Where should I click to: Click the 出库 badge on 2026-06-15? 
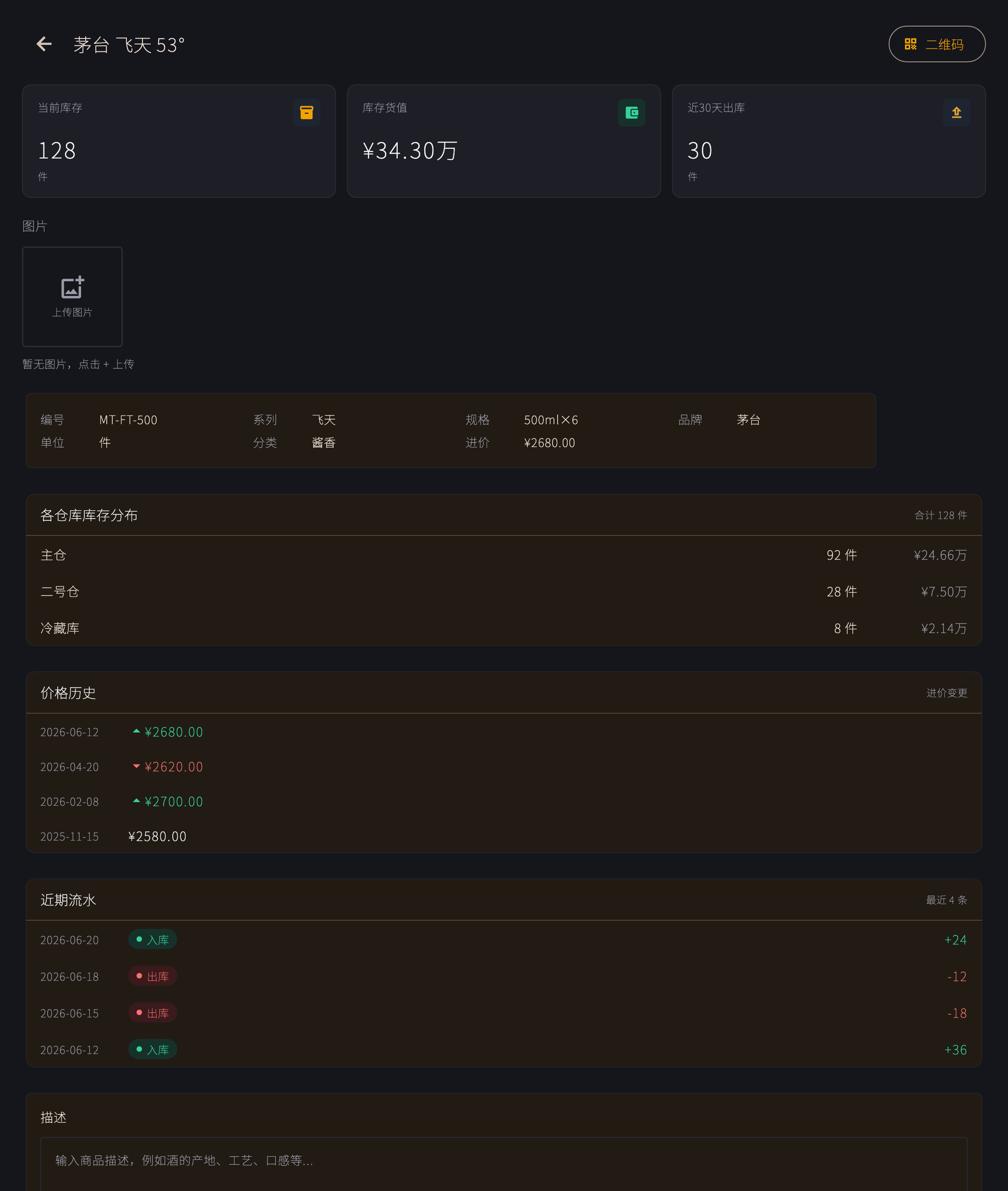153,1012
